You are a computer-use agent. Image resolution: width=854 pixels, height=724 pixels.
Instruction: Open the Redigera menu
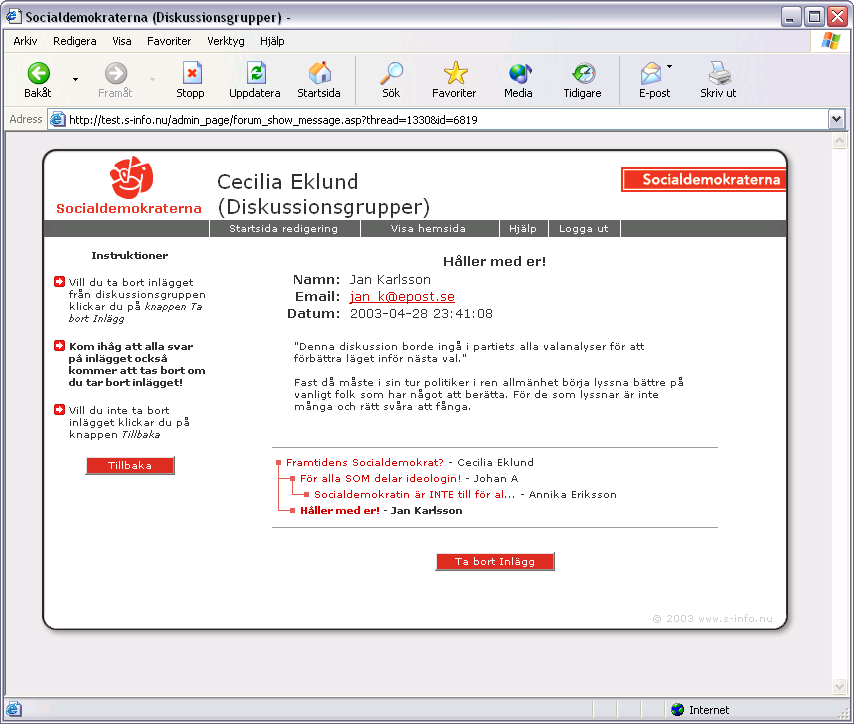[75, 41]
